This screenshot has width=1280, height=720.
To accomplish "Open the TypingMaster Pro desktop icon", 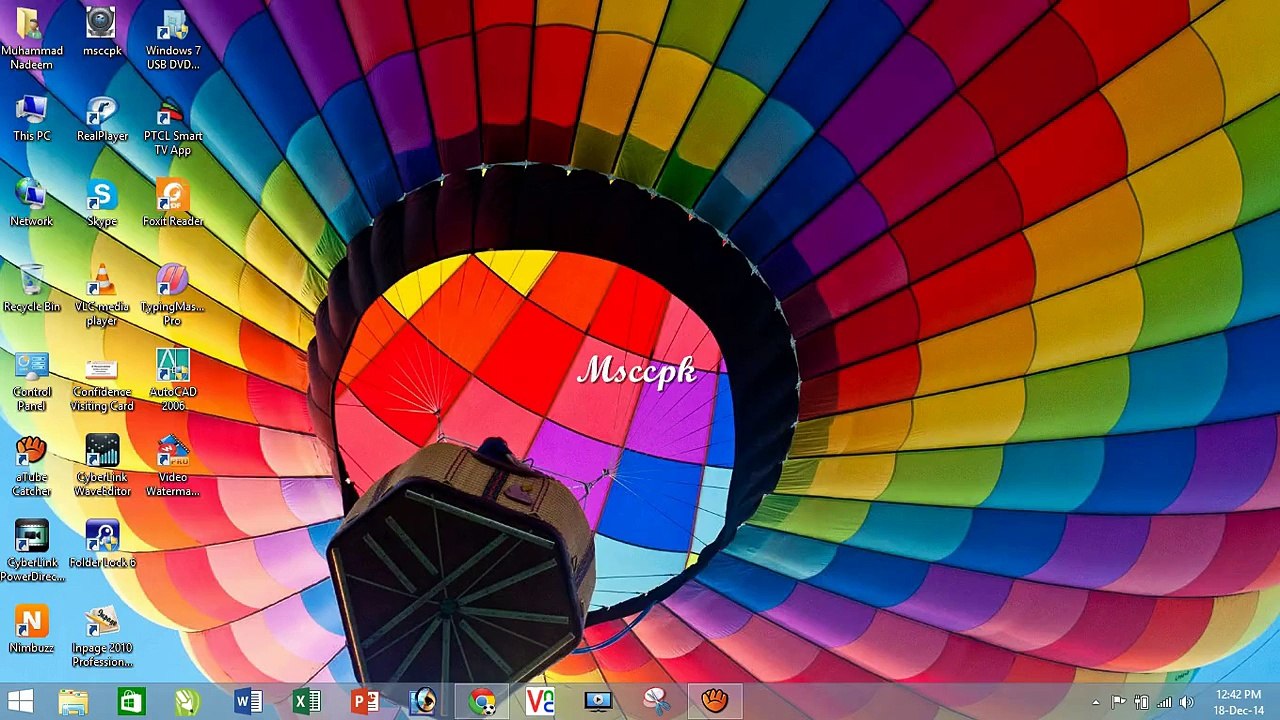I will click(173, 295).
